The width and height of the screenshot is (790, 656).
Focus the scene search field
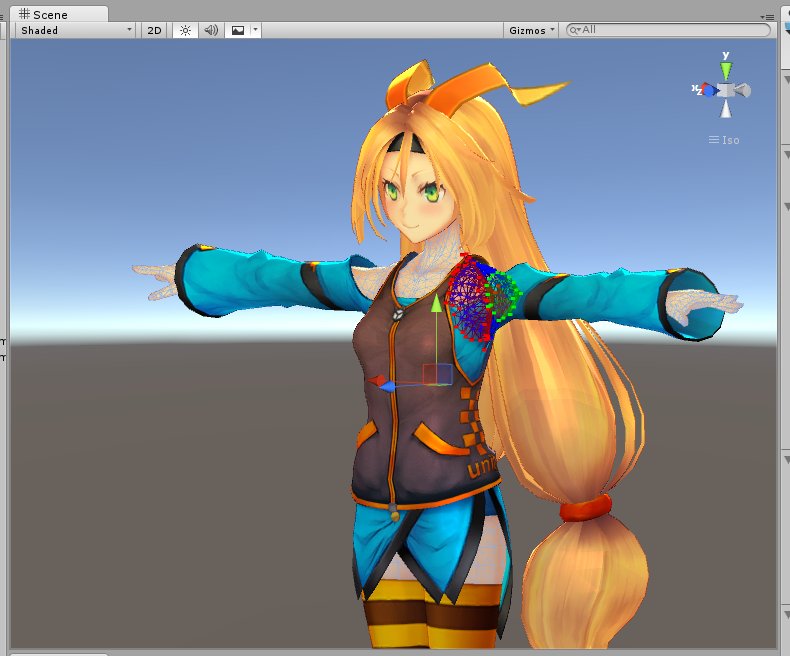[668, 30]
